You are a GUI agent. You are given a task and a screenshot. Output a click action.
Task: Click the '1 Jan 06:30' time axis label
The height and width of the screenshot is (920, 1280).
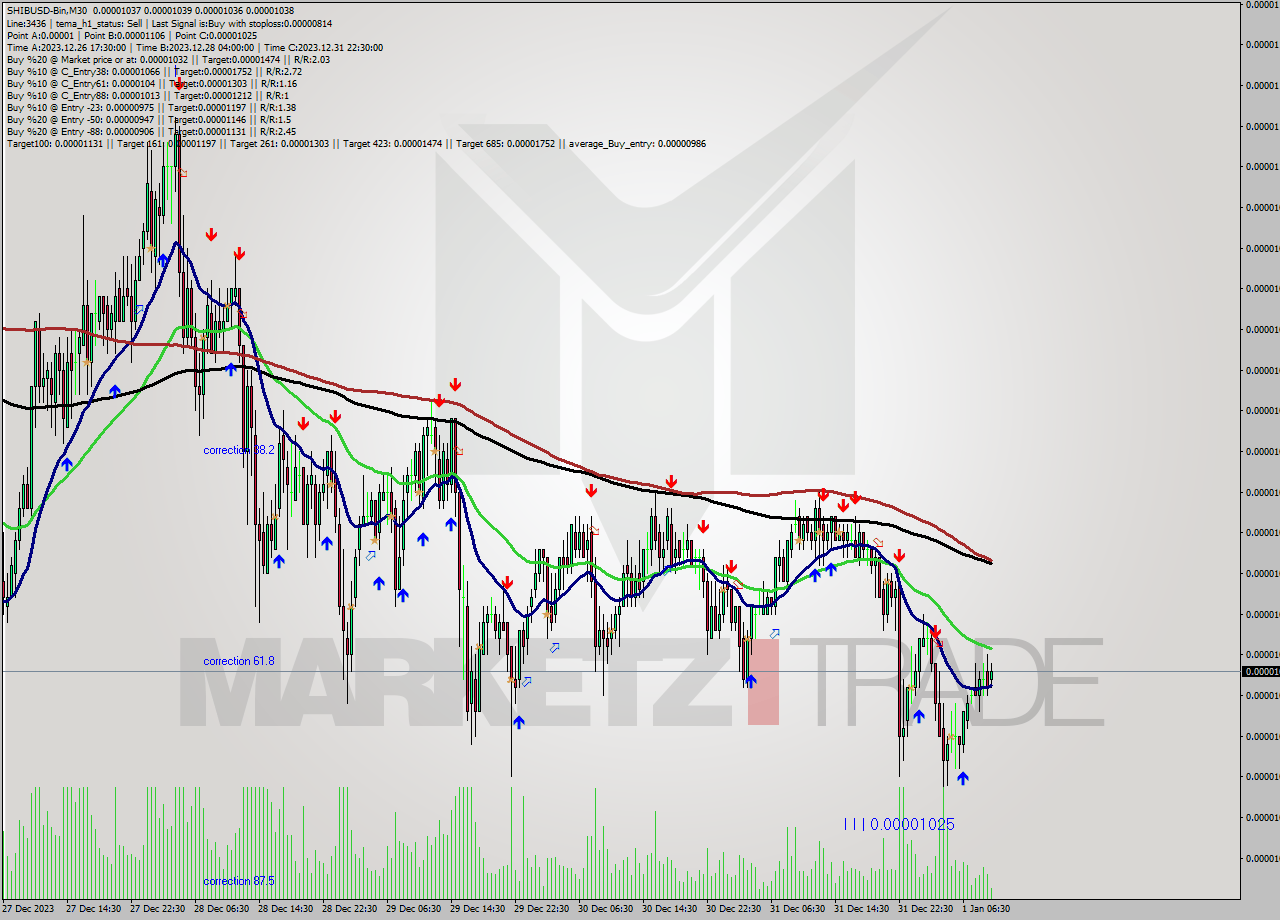coord(987,909)
